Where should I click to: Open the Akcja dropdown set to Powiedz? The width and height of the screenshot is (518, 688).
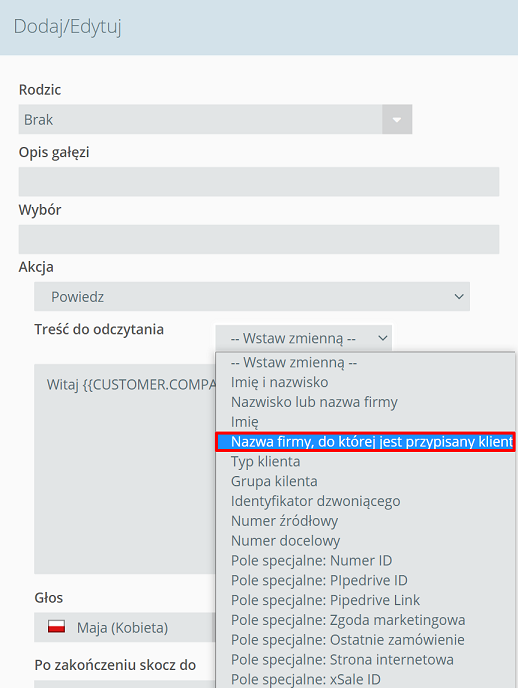[x=252, y=297]
